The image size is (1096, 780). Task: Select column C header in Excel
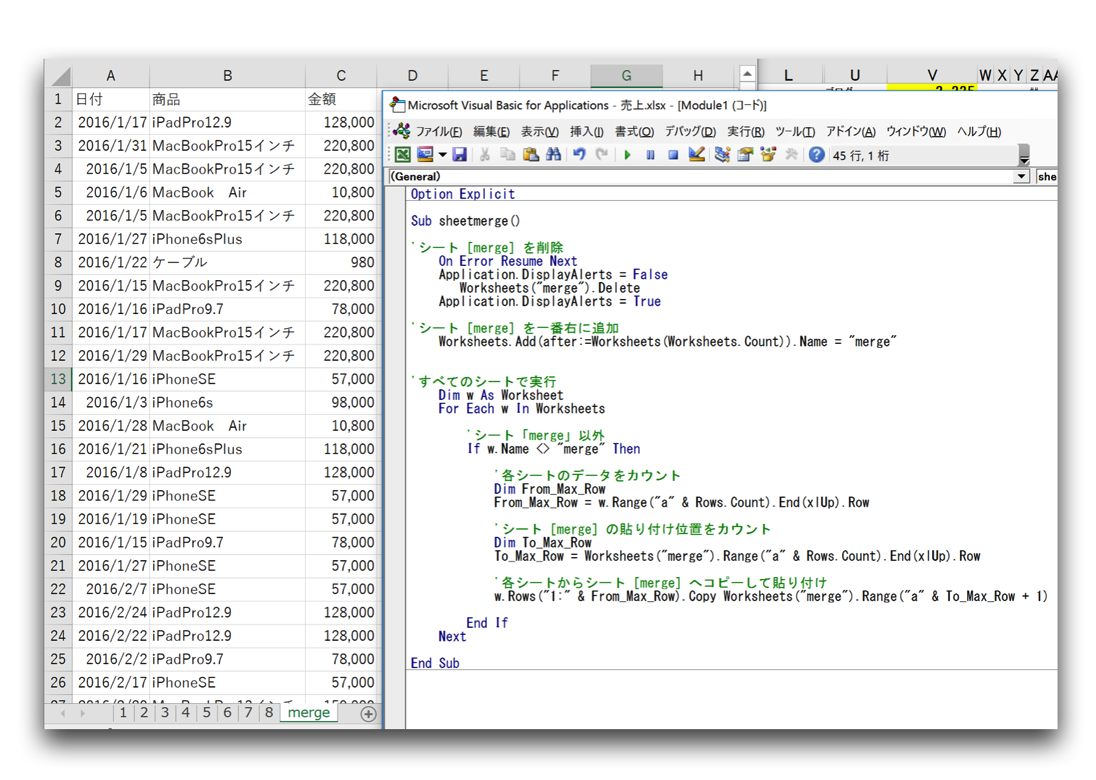pyautogui.click(x=341, y=75)
